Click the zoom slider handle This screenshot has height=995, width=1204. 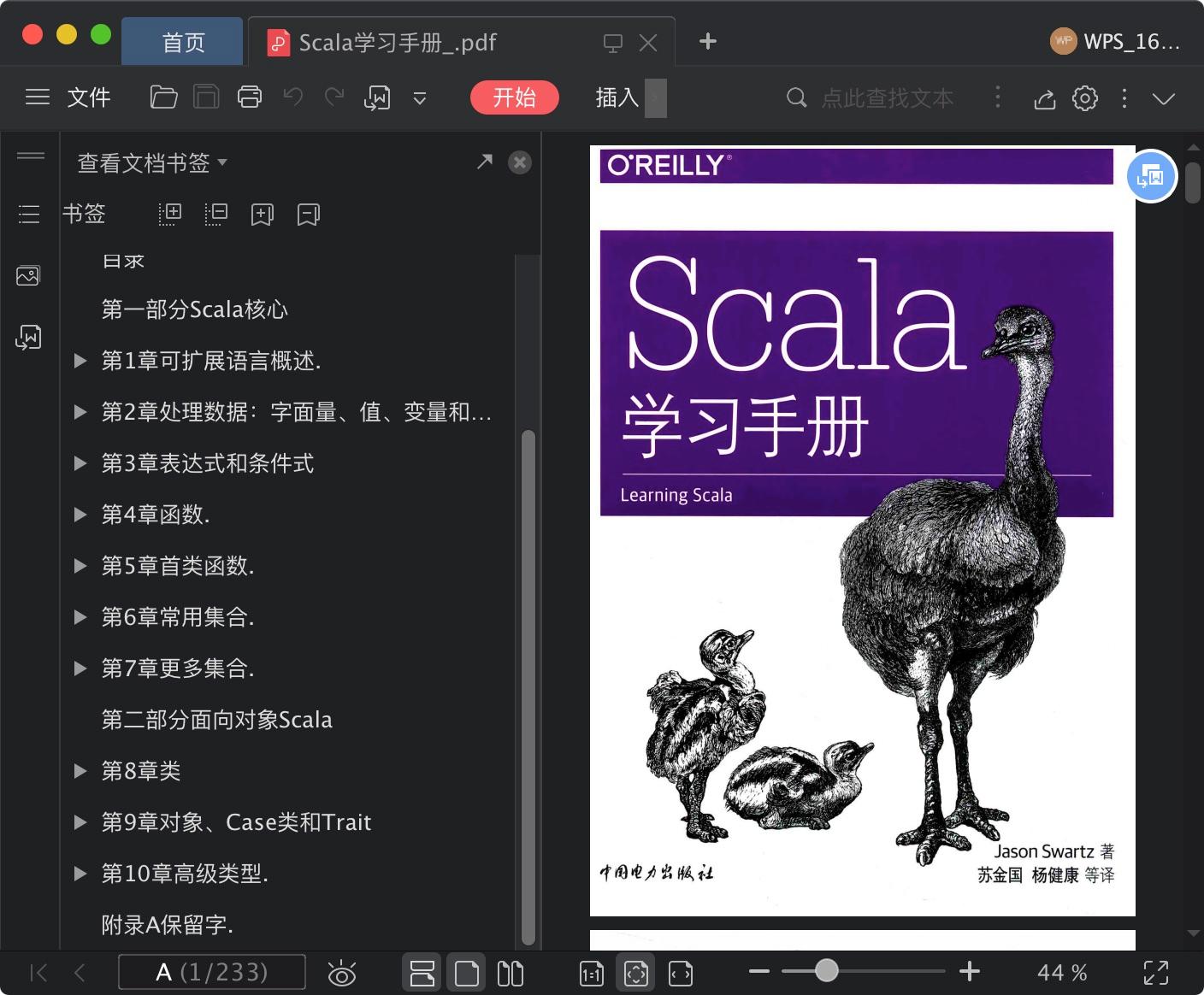pos(826,970)
